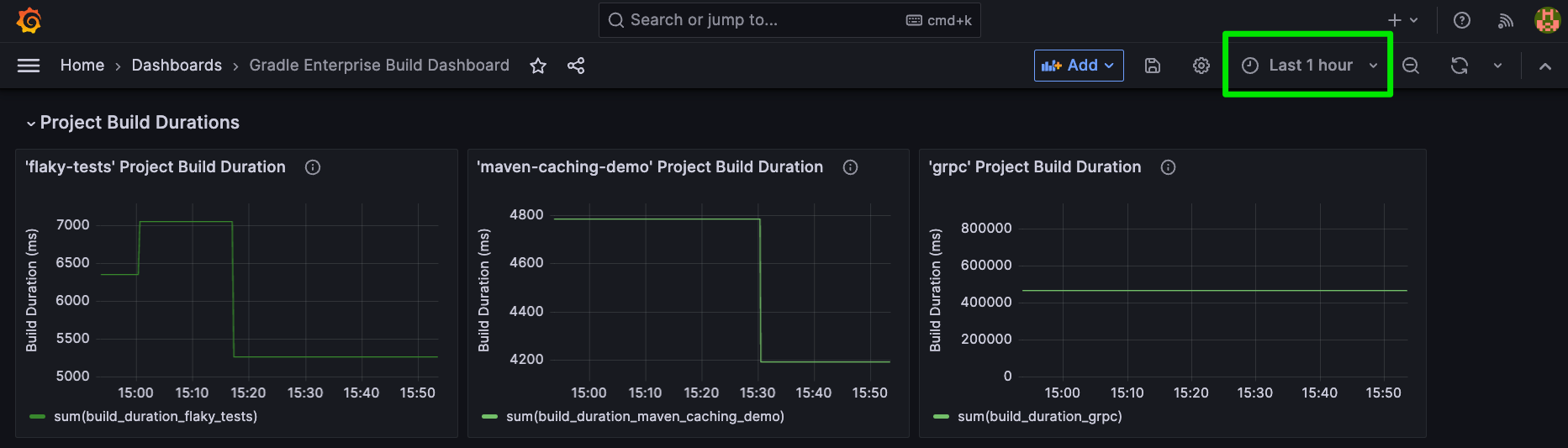Click the flaky_tests legend color swatch
This screenshot has width=1568, height=448.
click(37, 416)
